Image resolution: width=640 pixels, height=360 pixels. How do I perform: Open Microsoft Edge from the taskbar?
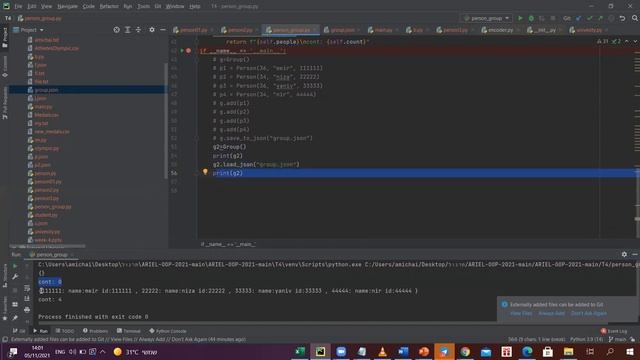click(527, 351)
